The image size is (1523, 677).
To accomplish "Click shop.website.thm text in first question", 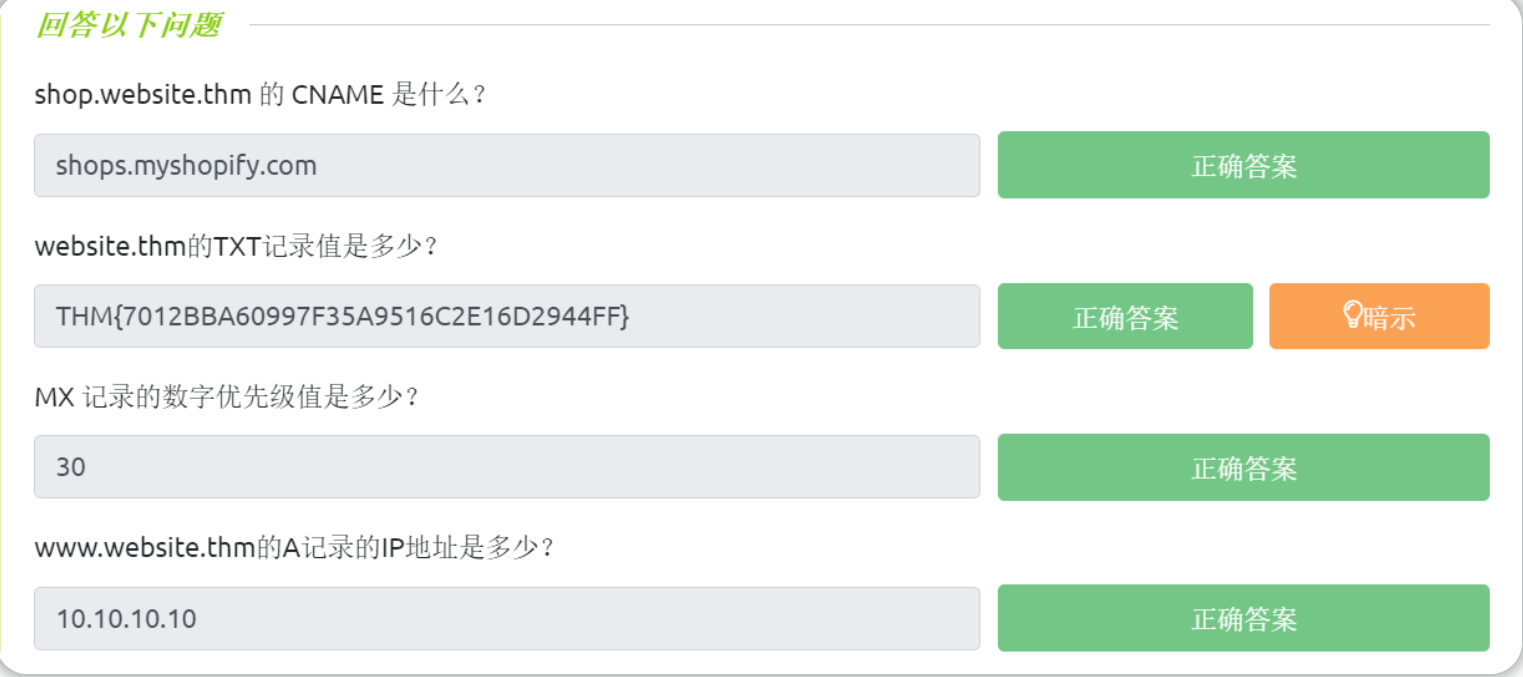I will point(143,95).
